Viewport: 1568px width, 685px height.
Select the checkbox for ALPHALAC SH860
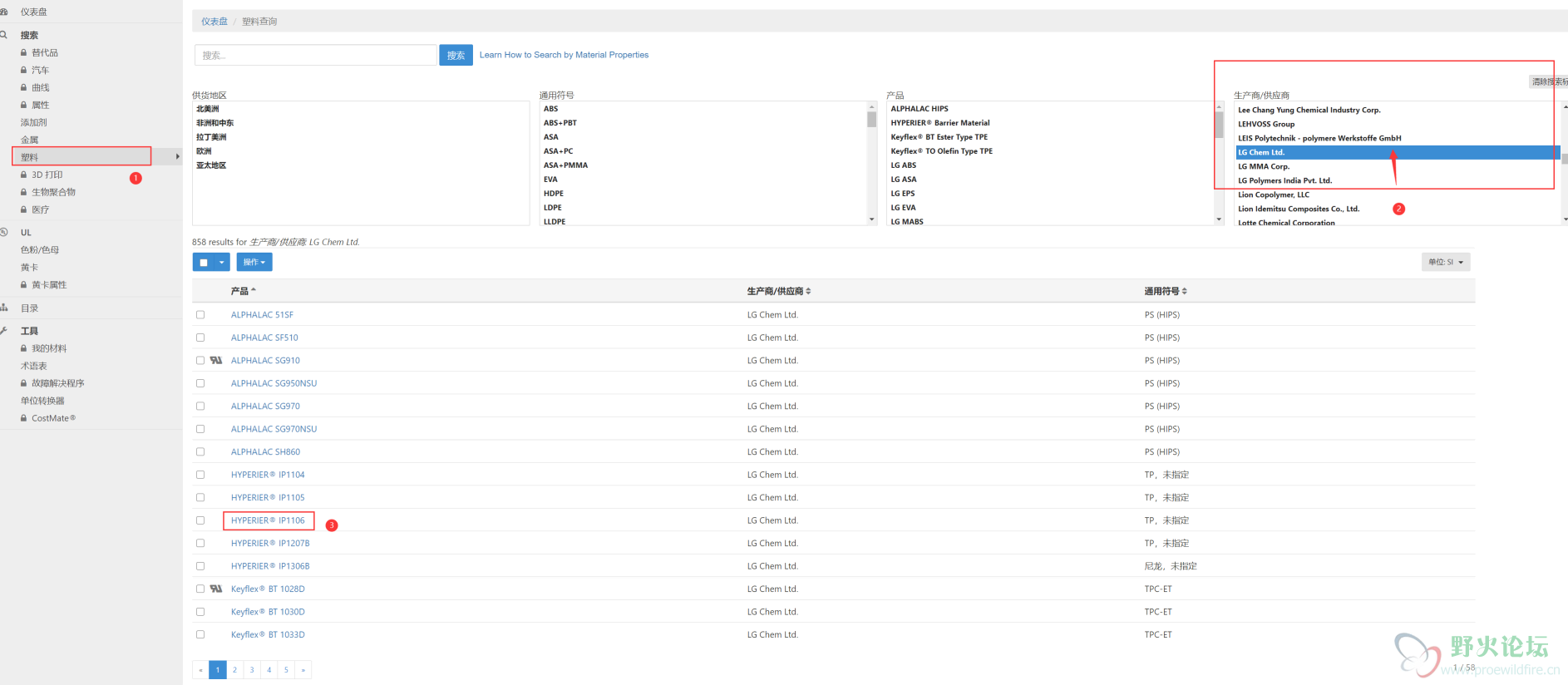point(200,451)
